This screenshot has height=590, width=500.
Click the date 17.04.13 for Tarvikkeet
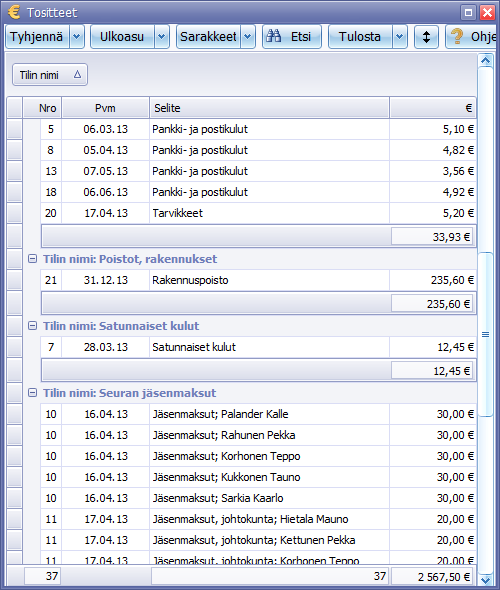[x=106, y=213]
